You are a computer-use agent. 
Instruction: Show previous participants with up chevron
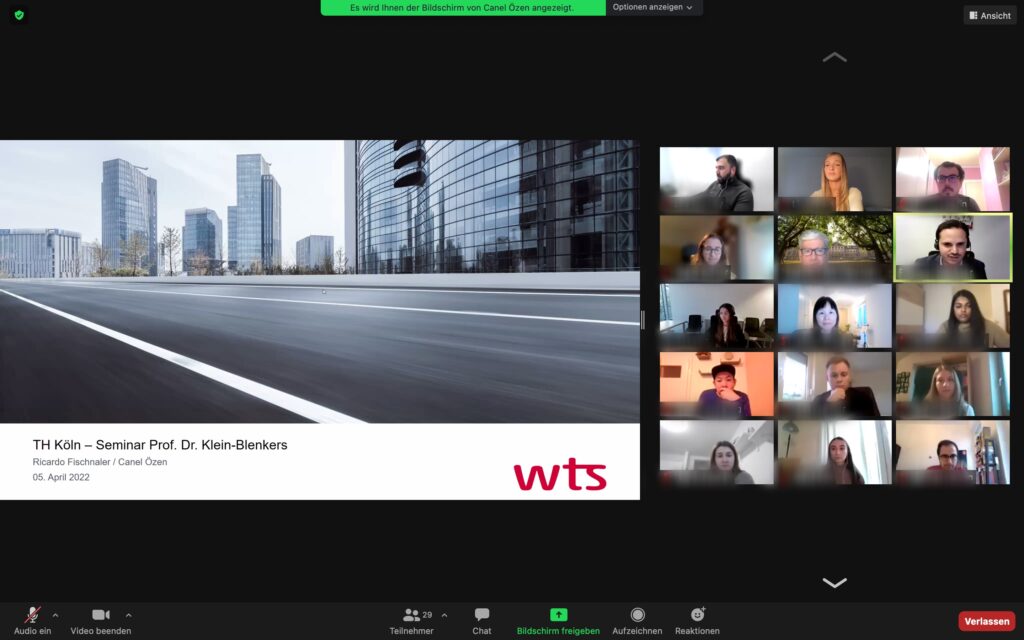click(834, 57)
